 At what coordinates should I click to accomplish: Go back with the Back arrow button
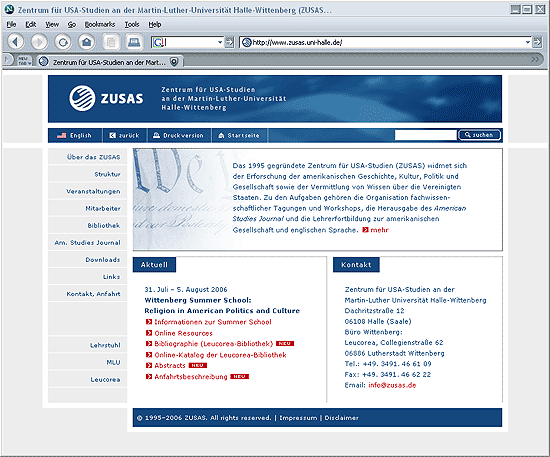pos(15,42)
